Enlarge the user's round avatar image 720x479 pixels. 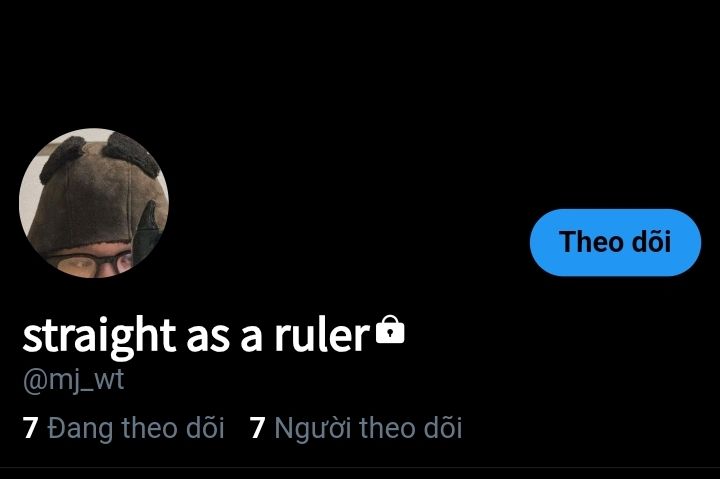click(x=94, y=203)
